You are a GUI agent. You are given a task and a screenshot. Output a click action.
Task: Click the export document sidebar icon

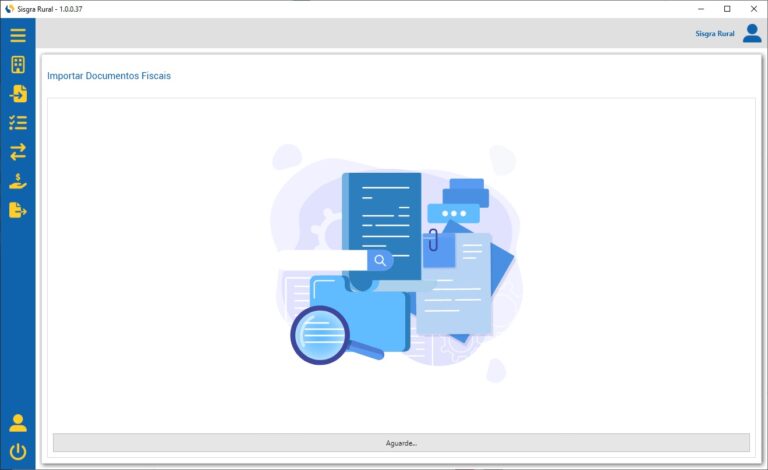tap(18, 210)
